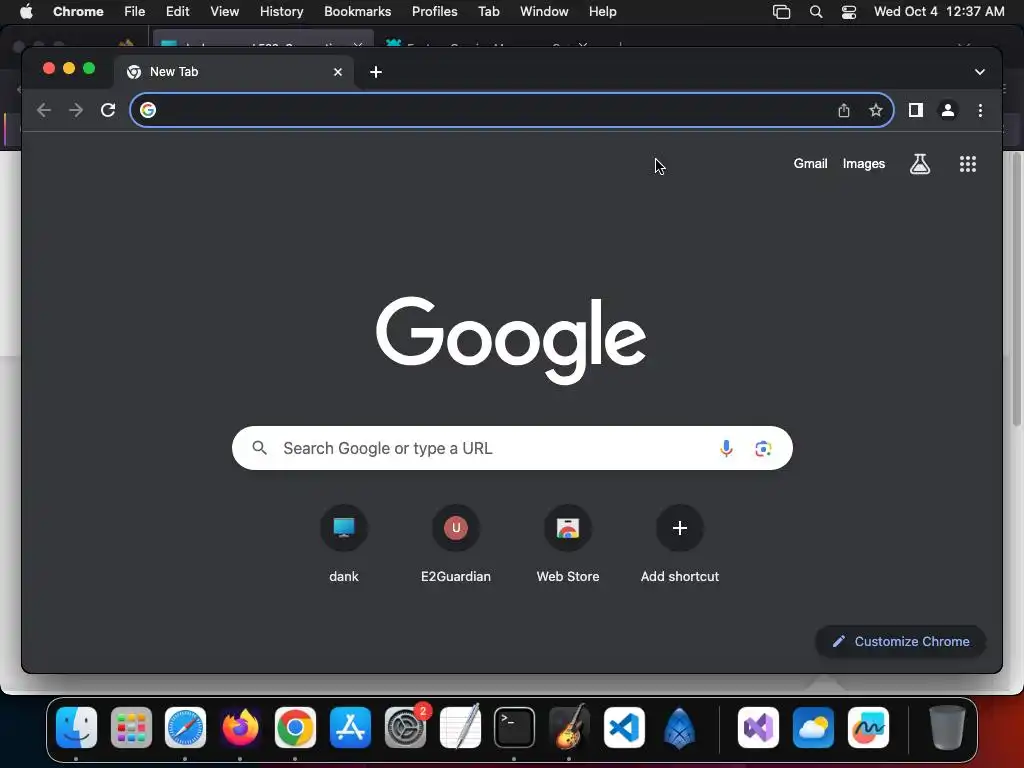Click the forward navigation arrow
1024x768 pixels.
(x=76, y=110)
